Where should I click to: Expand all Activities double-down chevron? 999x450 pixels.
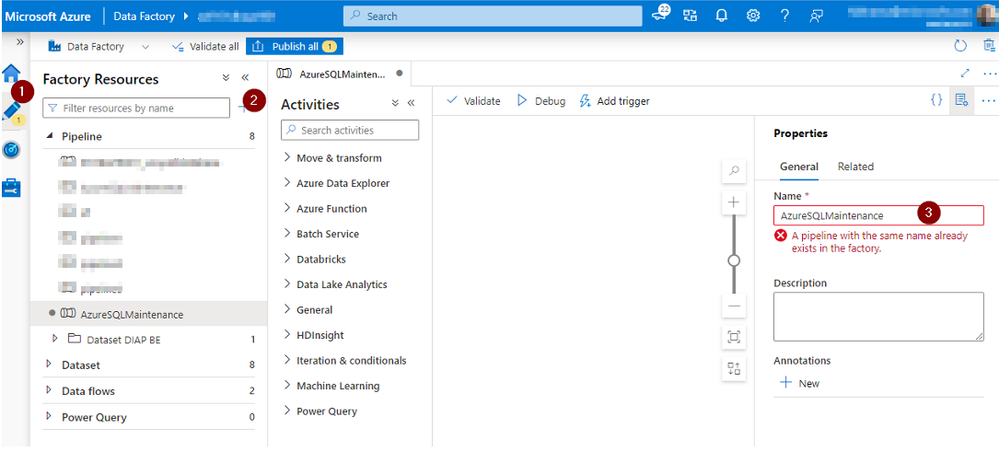(x=395, y=103)
